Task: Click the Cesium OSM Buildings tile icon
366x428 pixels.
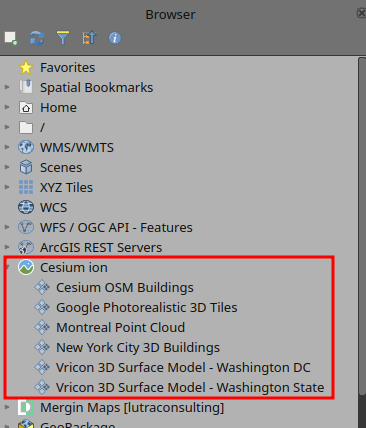Action: coord(42,287)
